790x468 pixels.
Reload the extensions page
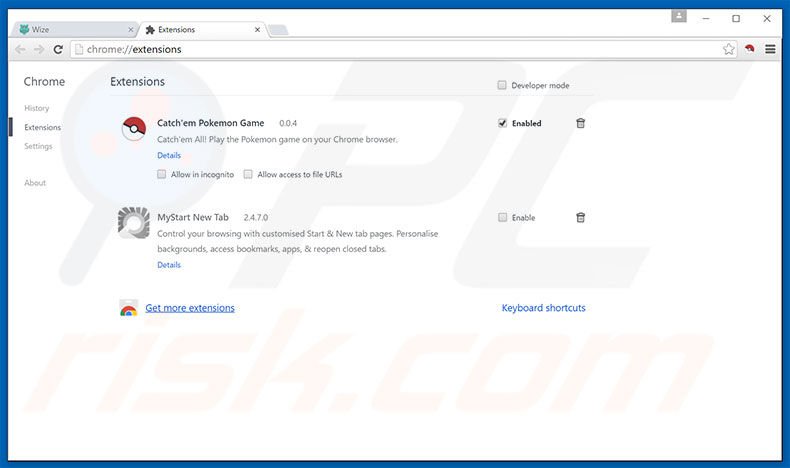point(58,49)
